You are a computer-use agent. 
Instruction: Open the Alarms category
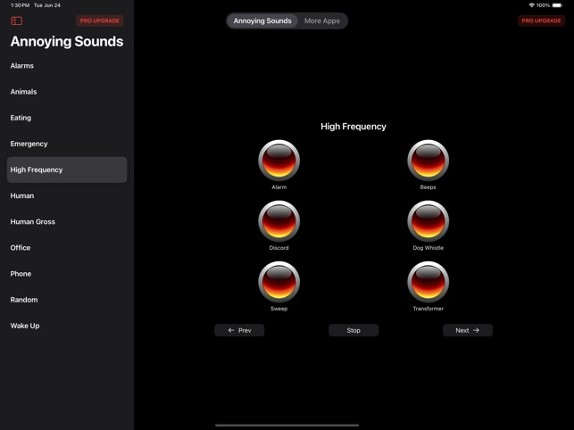pyautogui.click(x=67, y=66)
